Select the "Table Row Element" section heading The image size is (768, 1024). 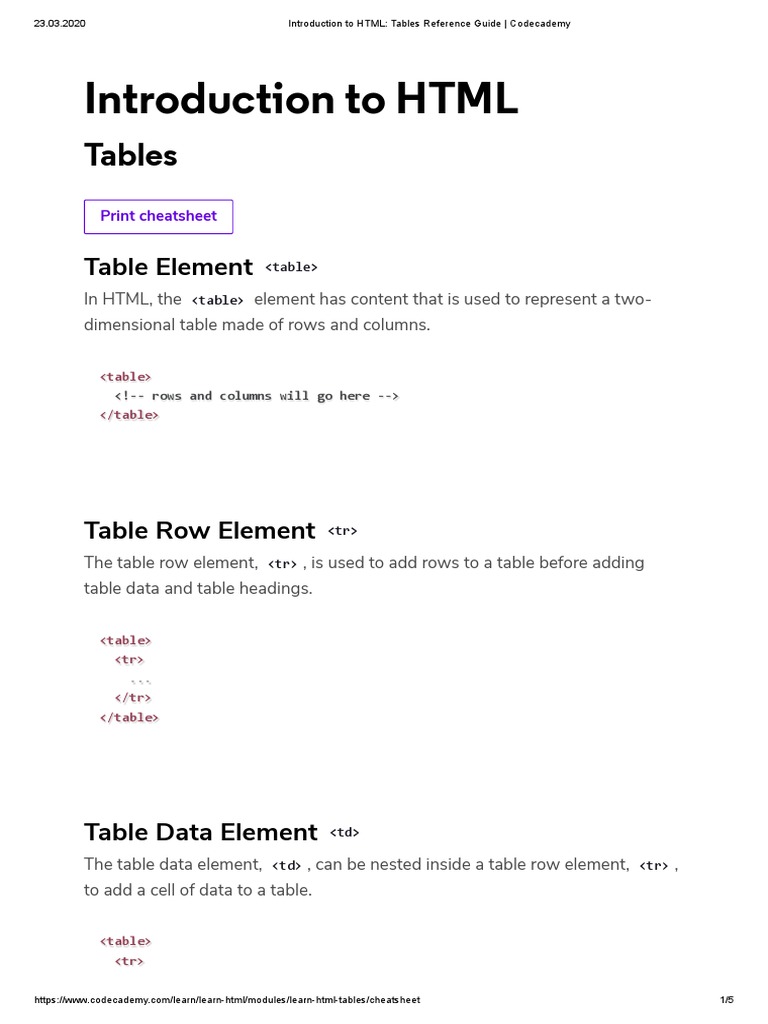[199, 530]
